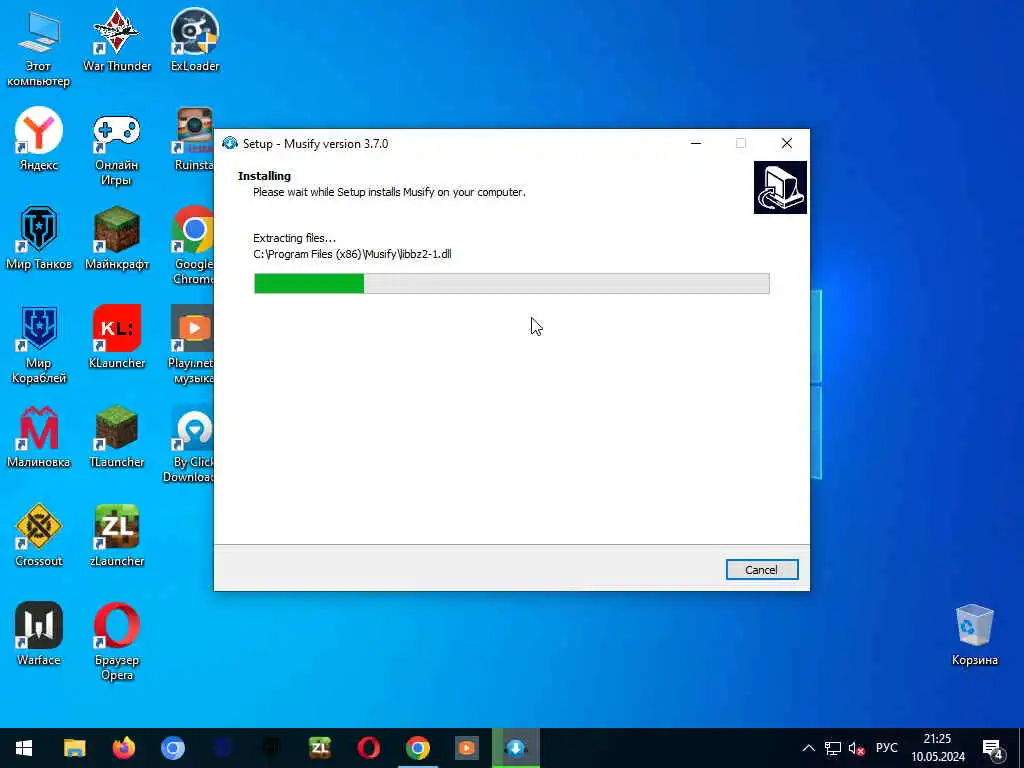Open the notification center with 4 alerts

coord(992,748)
